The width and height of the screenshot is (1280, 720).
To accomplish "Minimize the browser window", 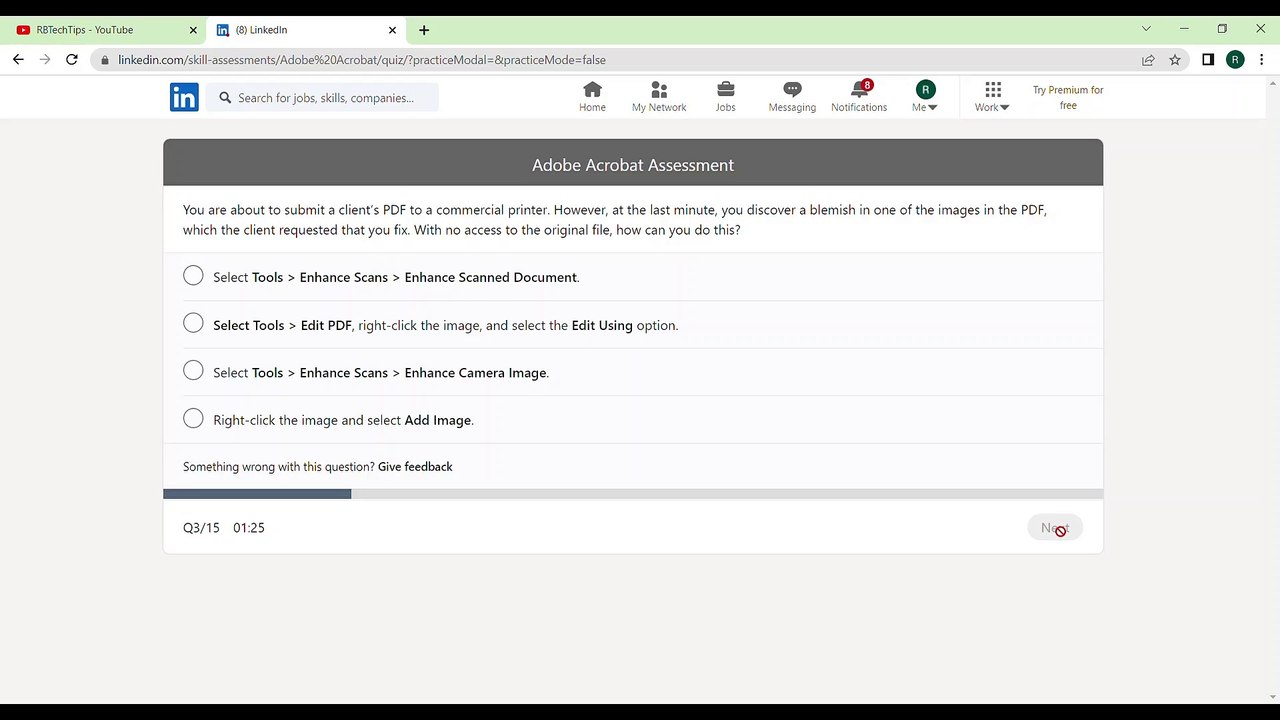I will click(1184, 29).
